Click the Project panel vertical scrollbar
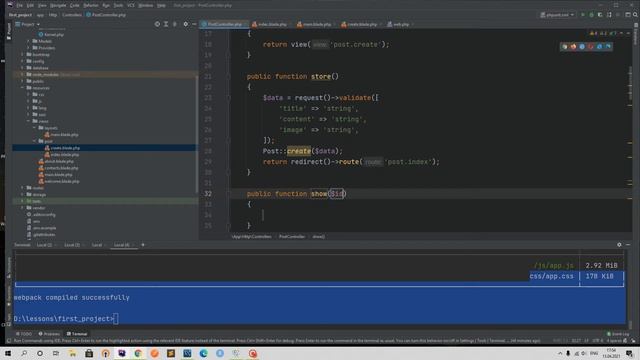The image size is (640, 360). click(197, 135)
